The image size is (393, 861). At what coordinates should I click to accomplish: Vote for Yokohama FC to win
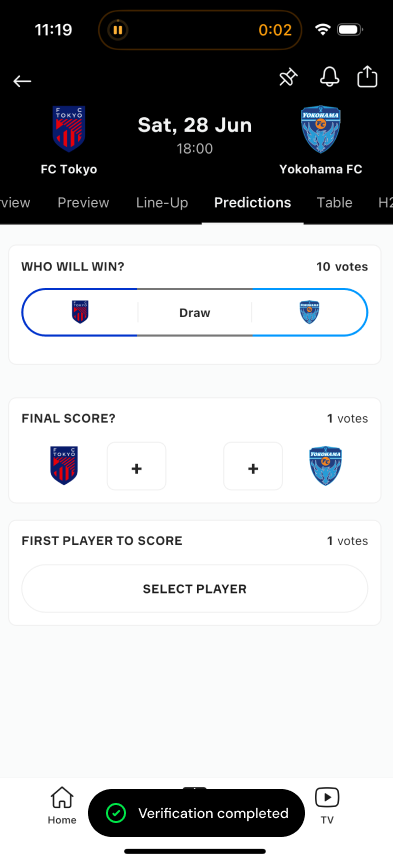pos(310,312)
